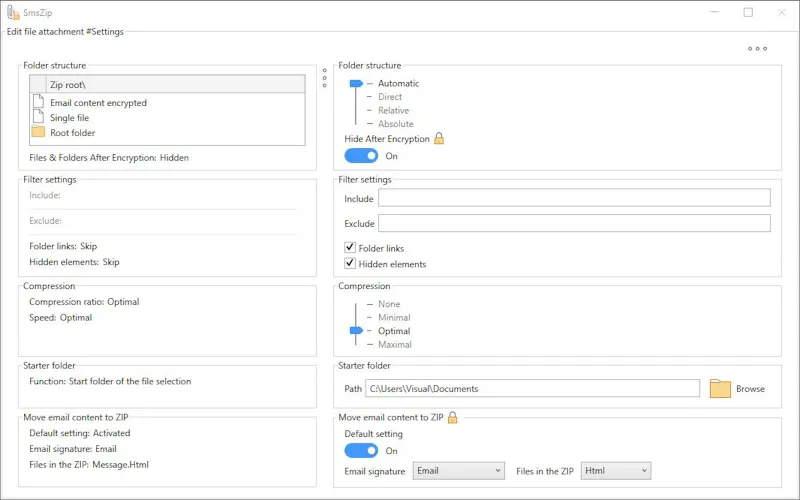
Task: Uncheck the Folder links checkbox
Action: (x=349, y=247)
